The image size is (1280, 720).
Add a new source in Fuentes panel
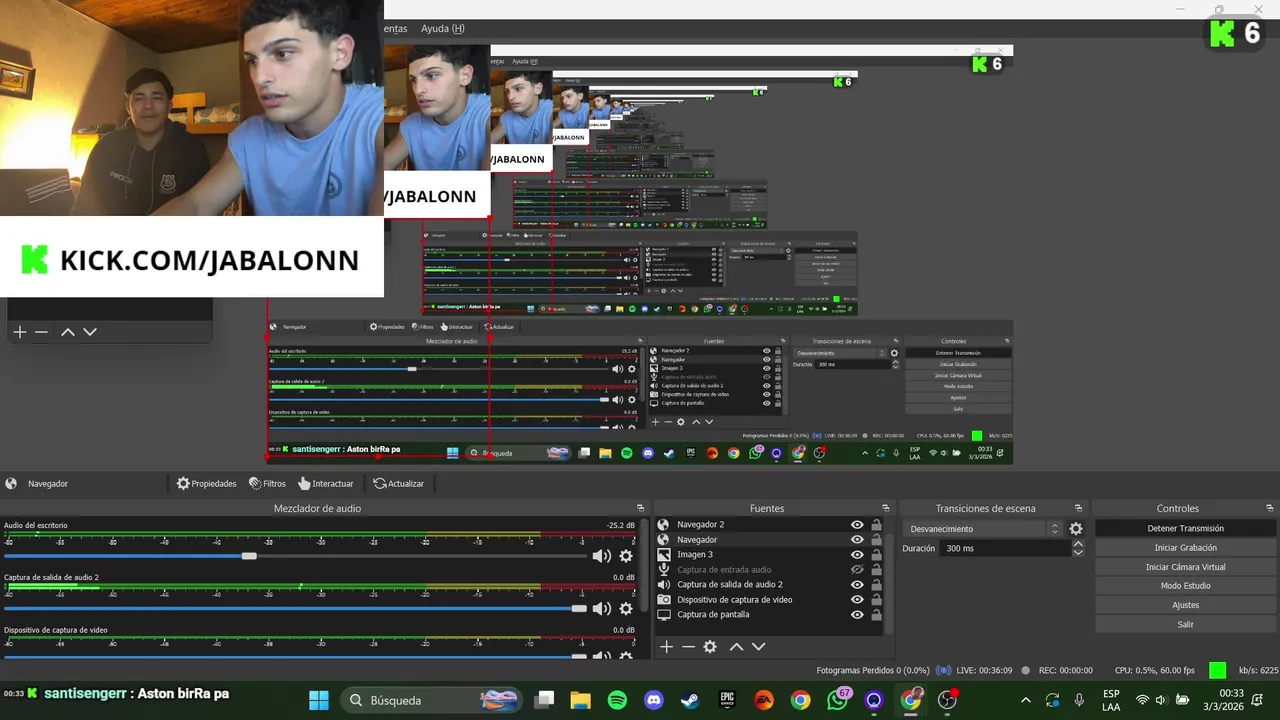tap(666, 647)
